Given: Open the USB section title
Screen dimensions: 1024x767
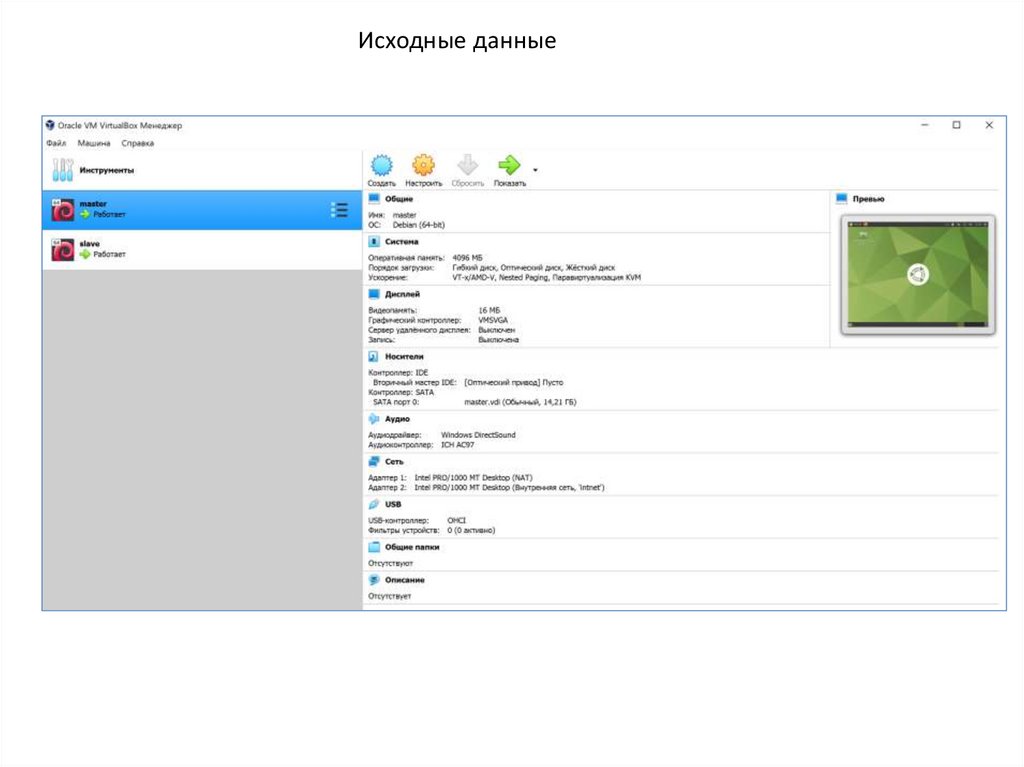Looking at the screenshot, I should click(393, 504).
